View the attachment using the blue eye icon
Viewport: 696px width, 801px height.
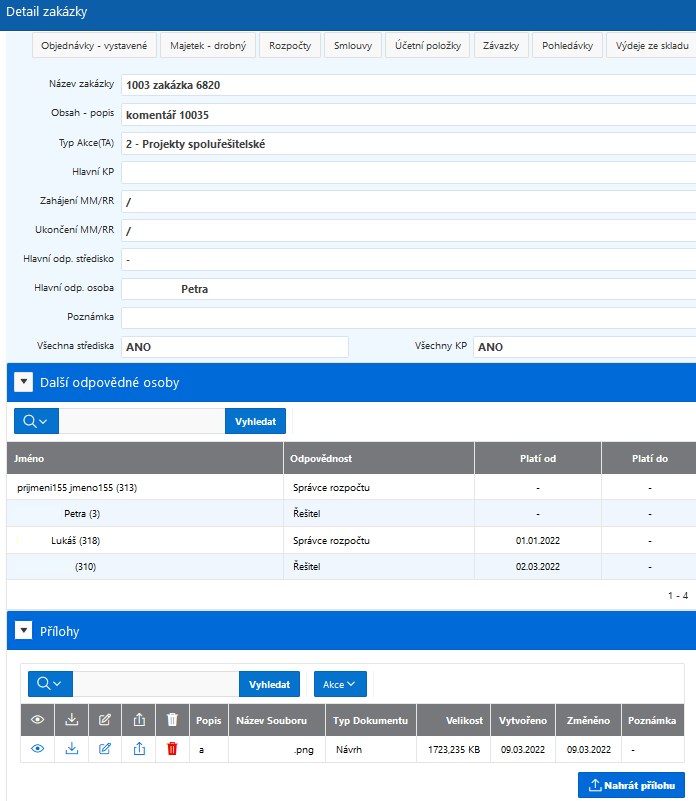[x=37, y=749]
